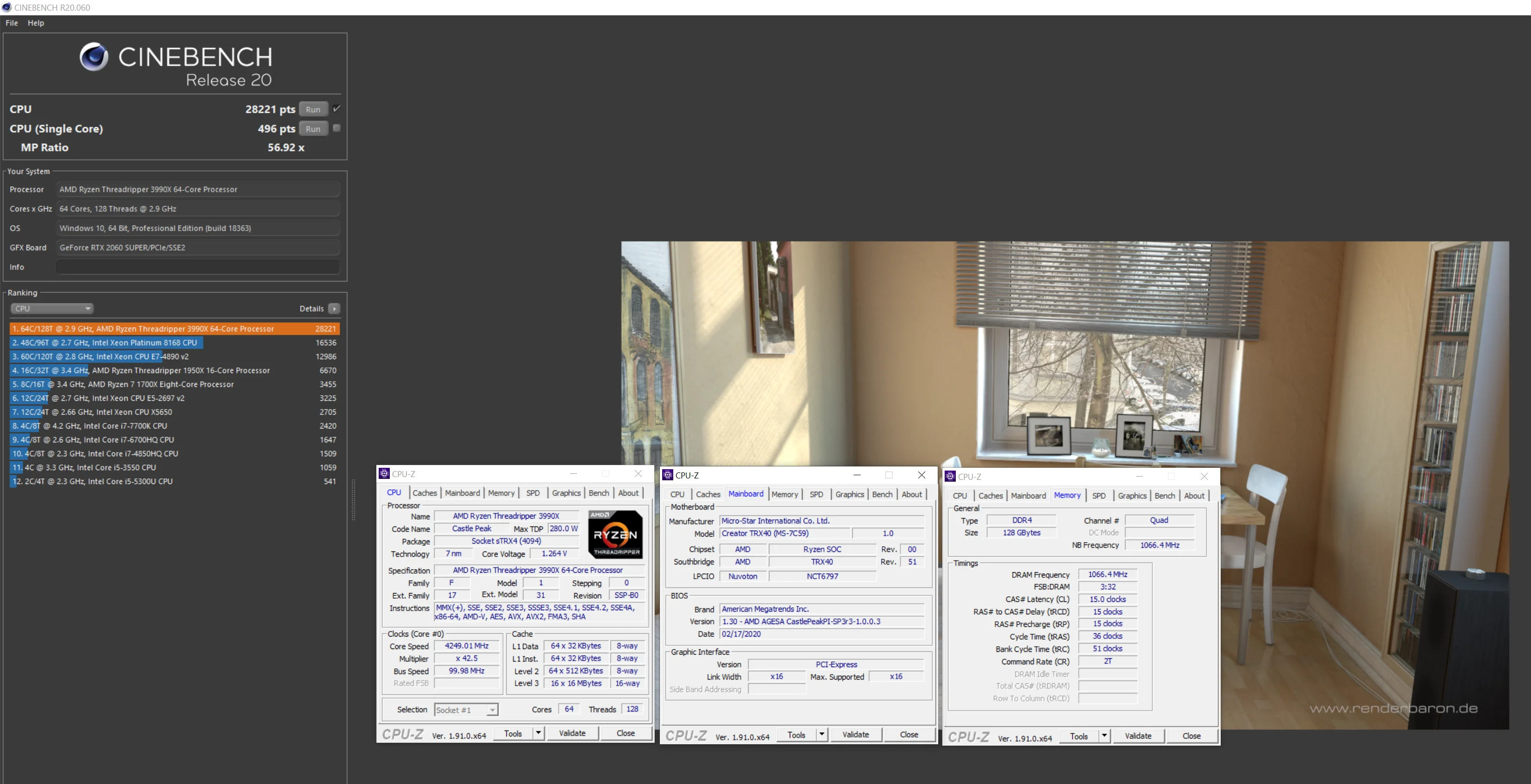Close the CPU-Z Mainboard window
Image resolution: width=1531 pixels, height=784 pixels.
[921, 475]
